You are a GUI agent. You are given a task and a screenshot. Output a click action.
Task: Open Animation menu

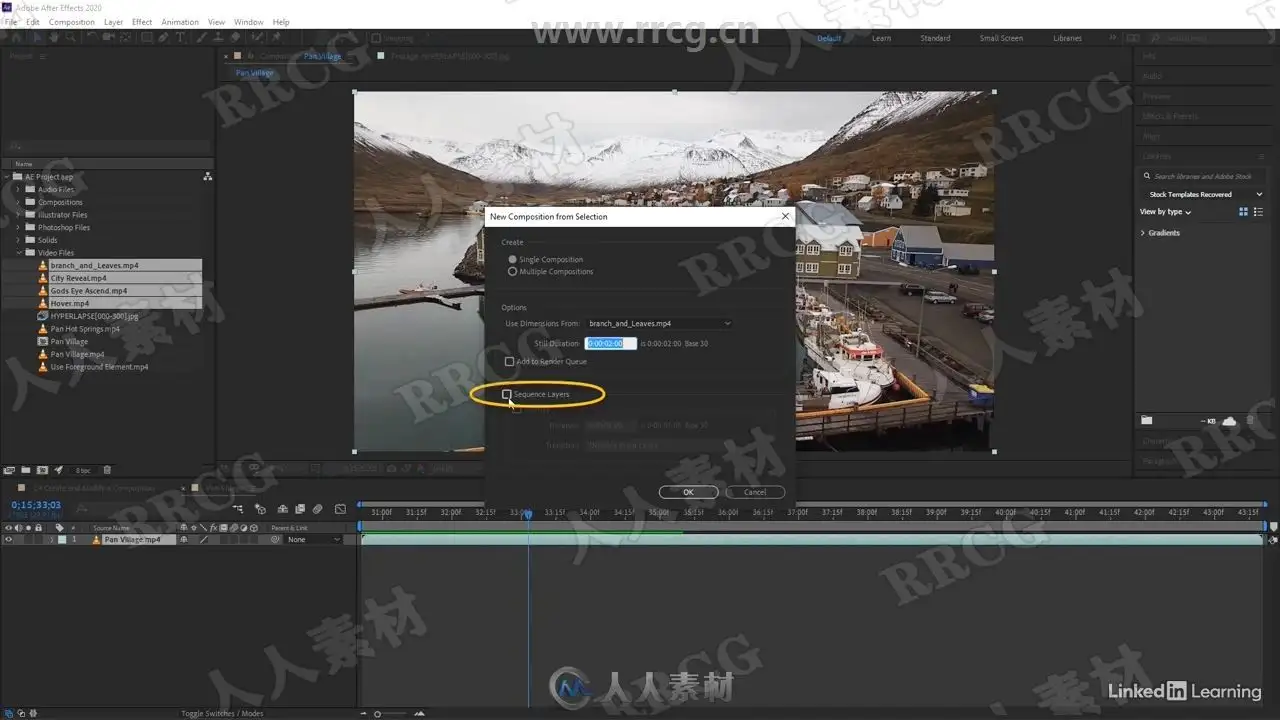(x=180, y=21)
